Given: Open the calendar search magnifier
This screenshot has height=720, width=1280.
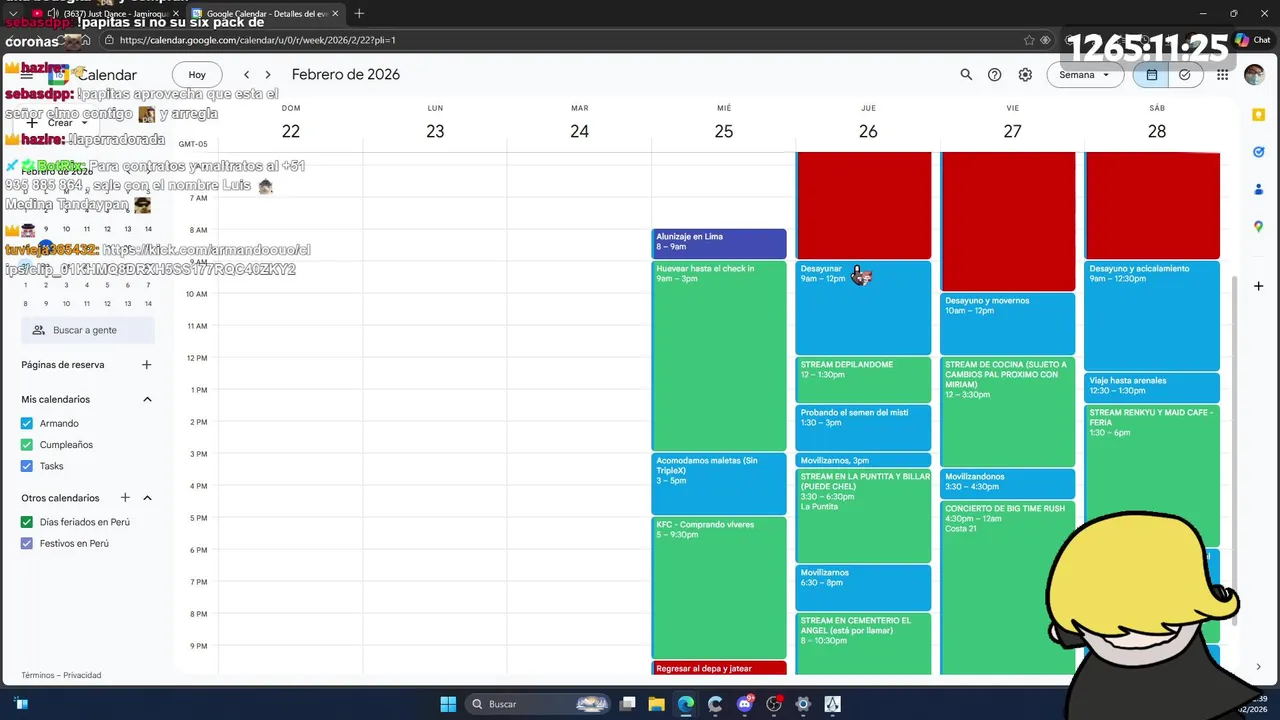Looking at the screenshot, I should [966, 75].
